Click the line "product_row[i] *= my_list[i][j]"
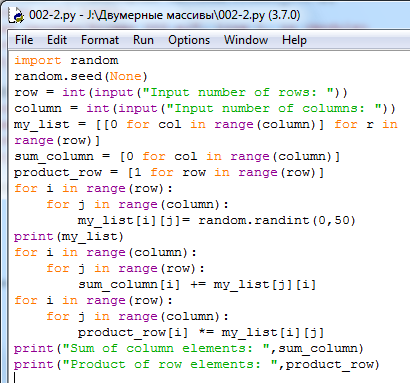The image size is (410, 383). point(201,332)
